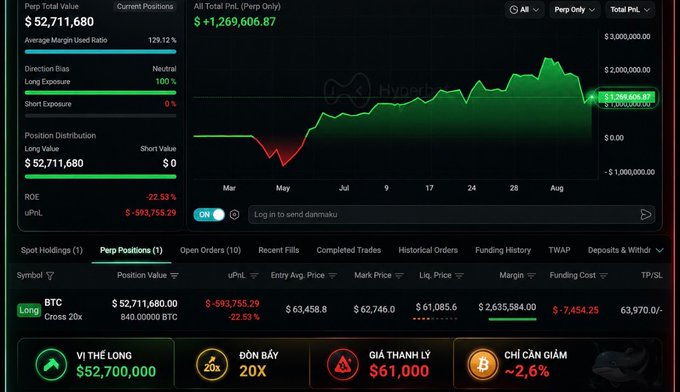Image resolution: width=680 pixels, height=392 pixels.
Task: Click the BTC symbol name
Action: pyautogui.click(x=53, y=303)
